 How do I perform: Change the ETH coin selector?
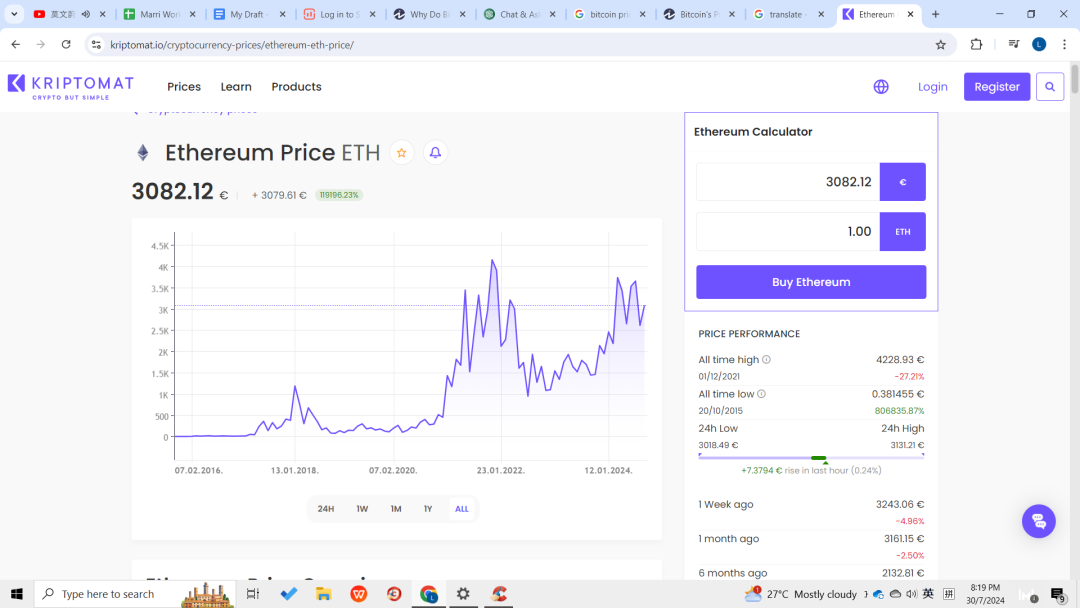(x=902, y=231)
